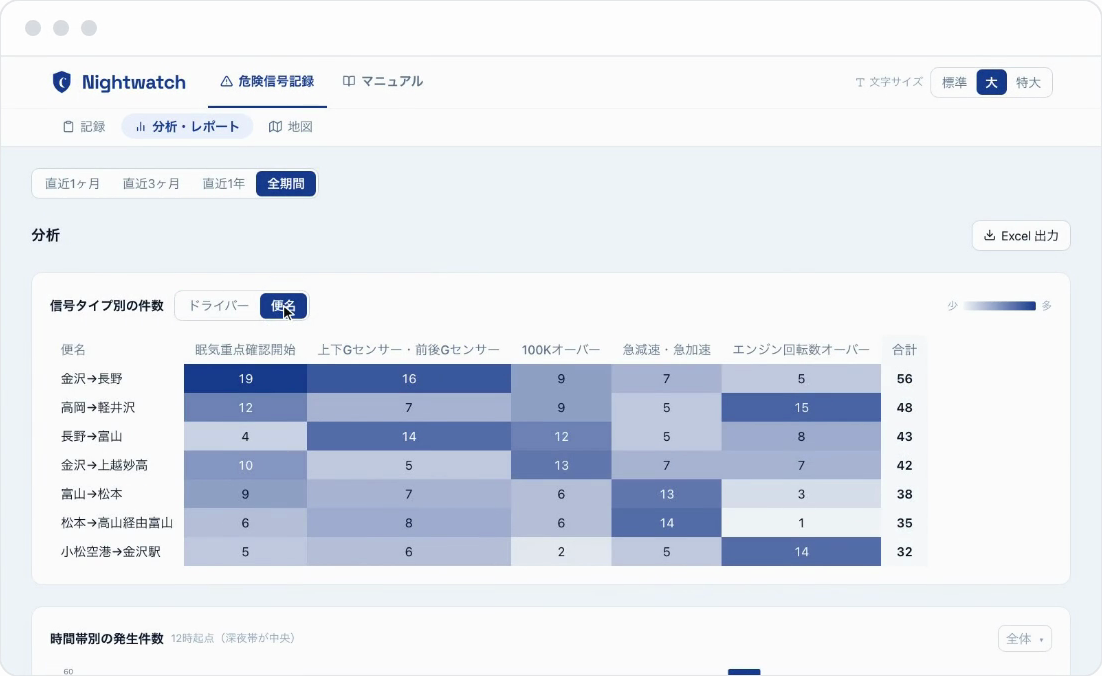
Task: Click cell 12 in 長野→富山 row
Action: point(561,436)
